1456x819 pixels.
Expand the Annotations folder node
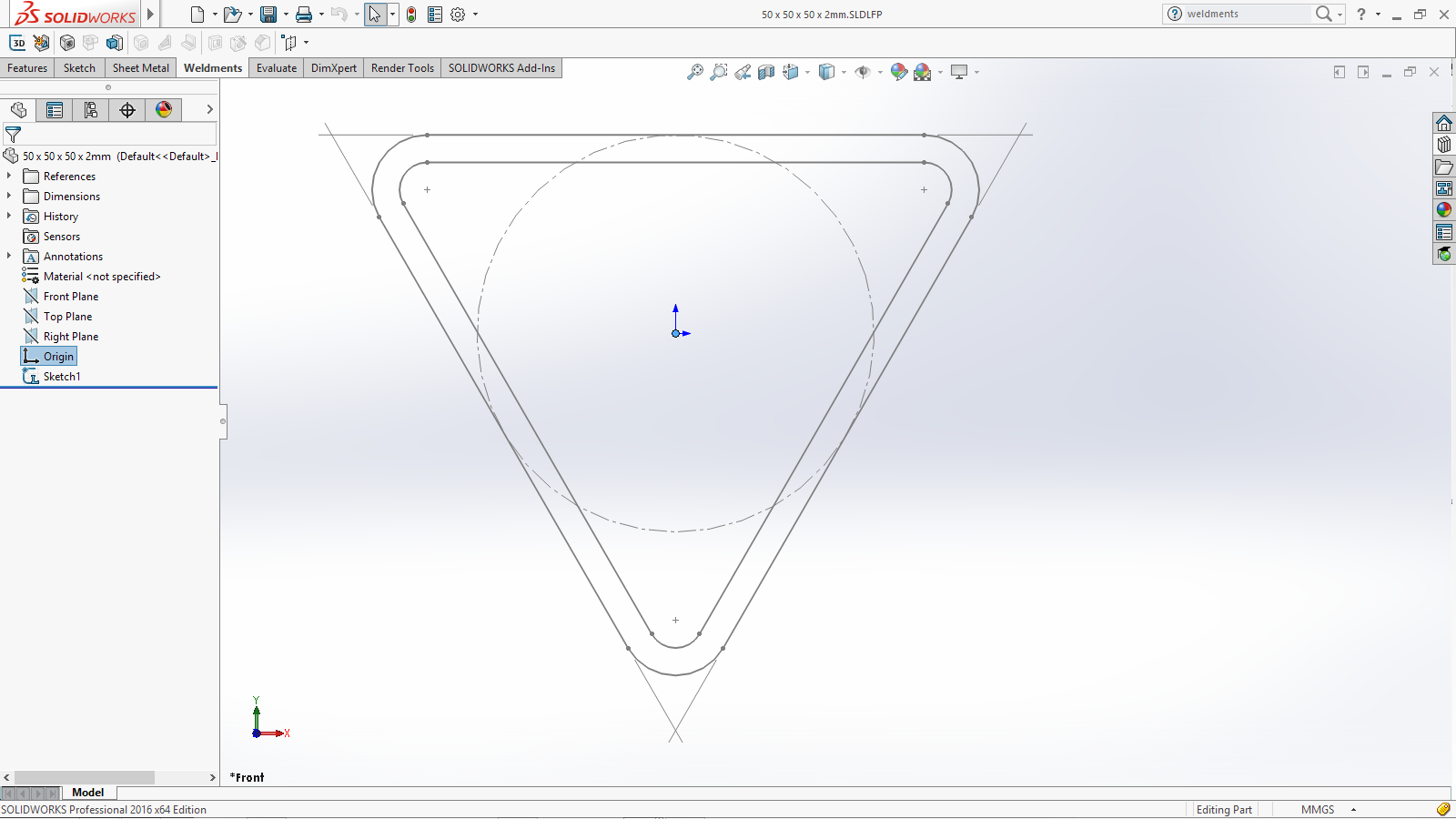click(x=9, y=256)
